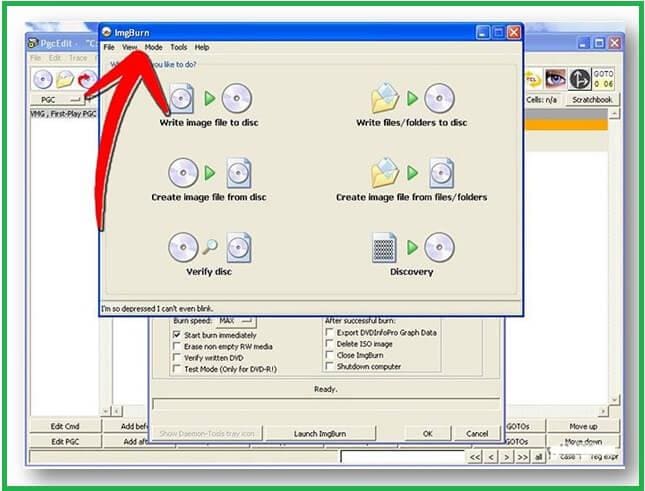
Task: Click PgcEdit vertical scrollbar down arrow
Action: [614, 400]
